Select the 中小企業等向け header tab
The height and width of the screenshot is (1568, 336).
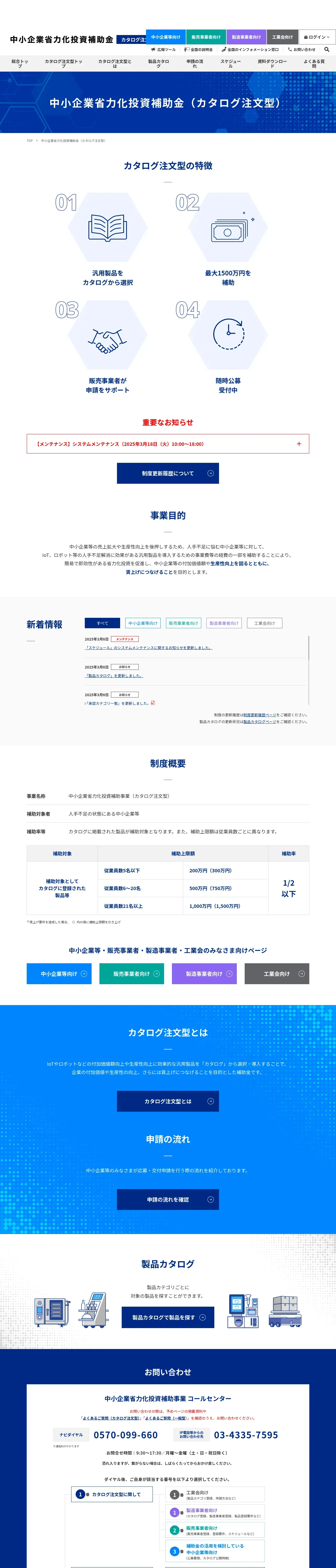[166, 37]
